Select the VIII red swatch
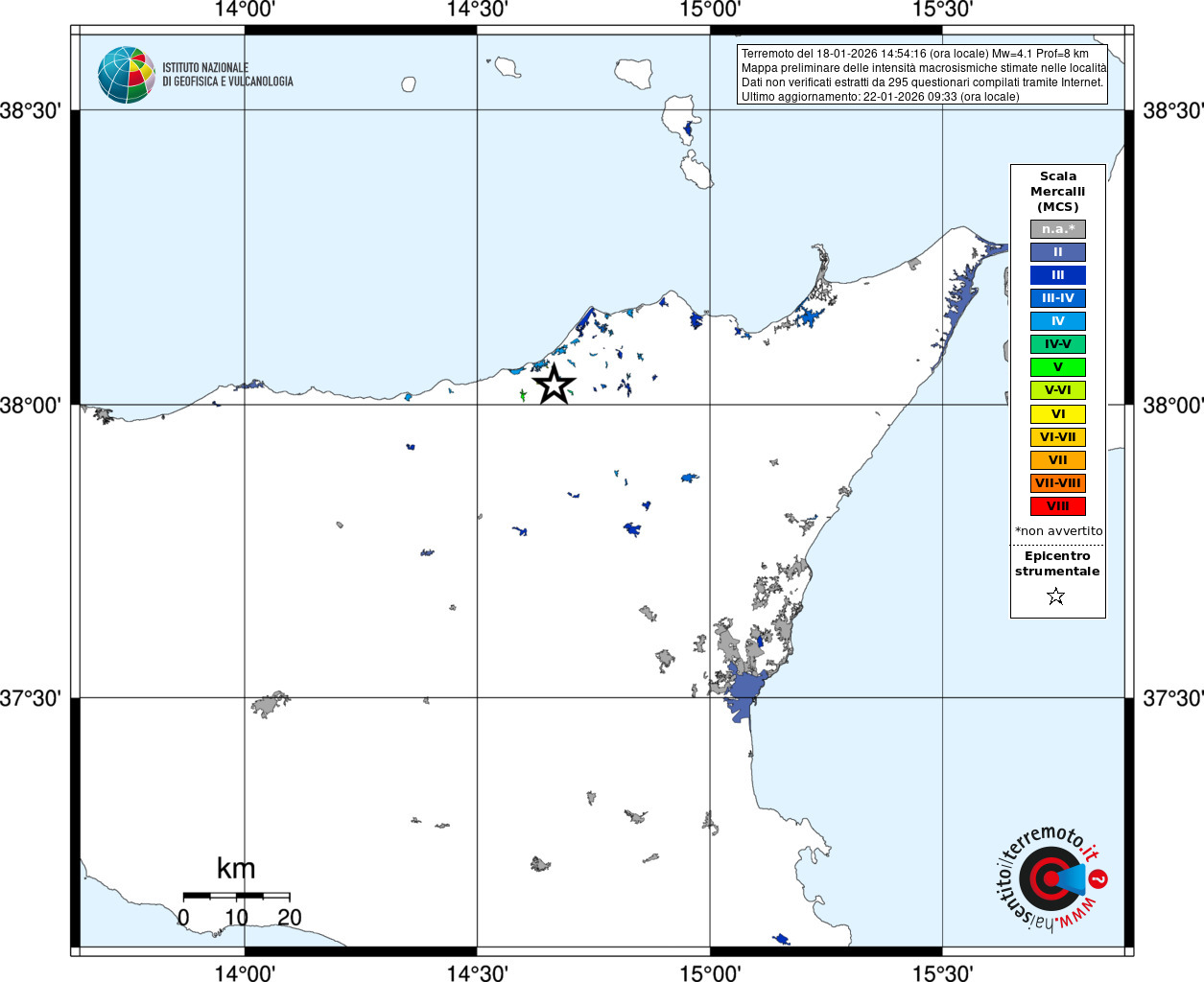The height and width of the screenshot is (982, 1204). [x=1058, y=506]
